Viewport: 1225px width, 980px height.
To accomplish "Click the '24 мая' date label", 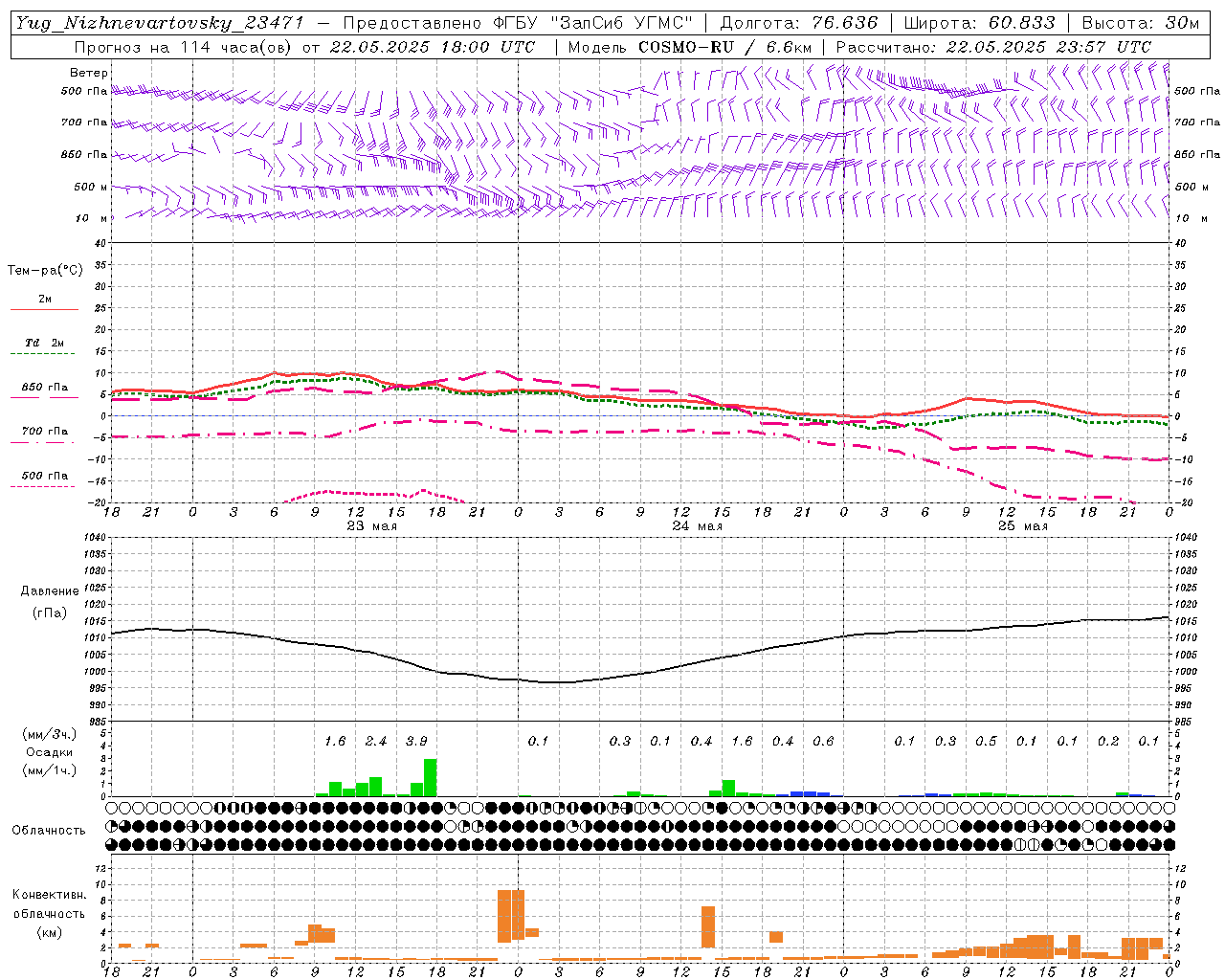I will click(698, 526).
